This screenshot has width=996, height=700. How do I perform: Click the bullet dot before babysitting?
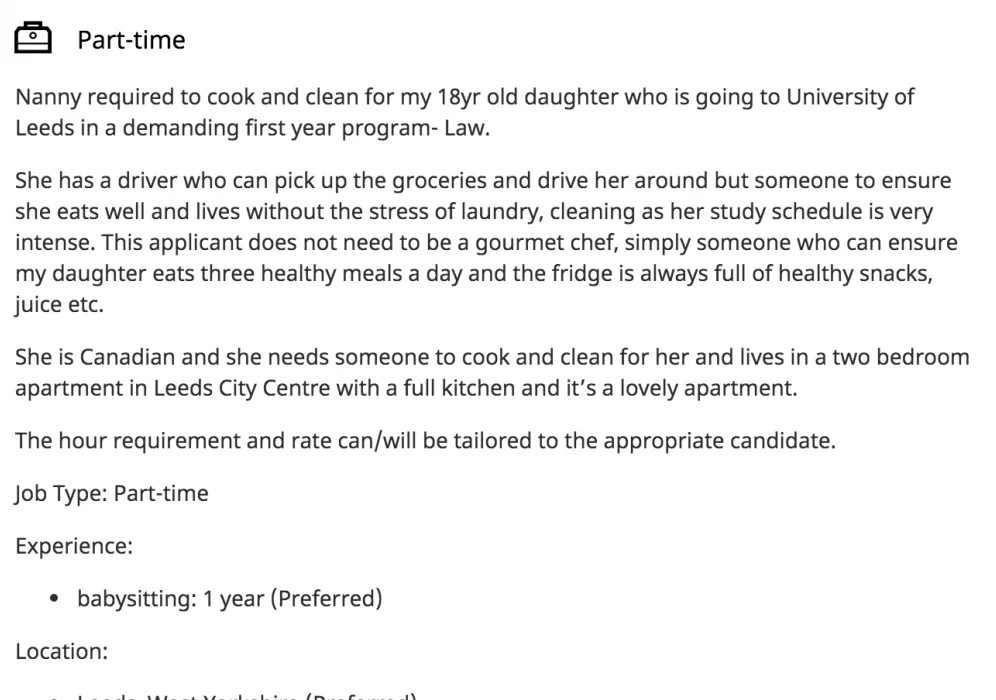point(54,598)
